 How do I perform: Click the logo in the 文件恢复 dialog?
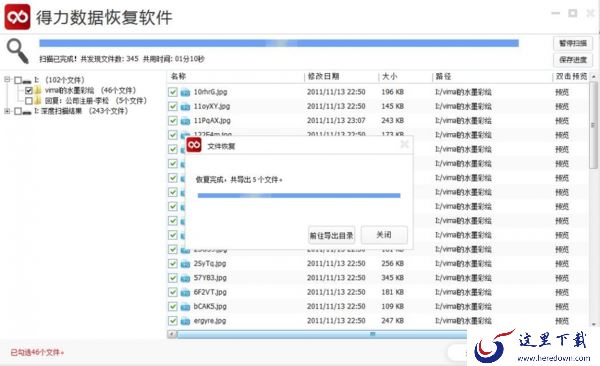[194, 145]
